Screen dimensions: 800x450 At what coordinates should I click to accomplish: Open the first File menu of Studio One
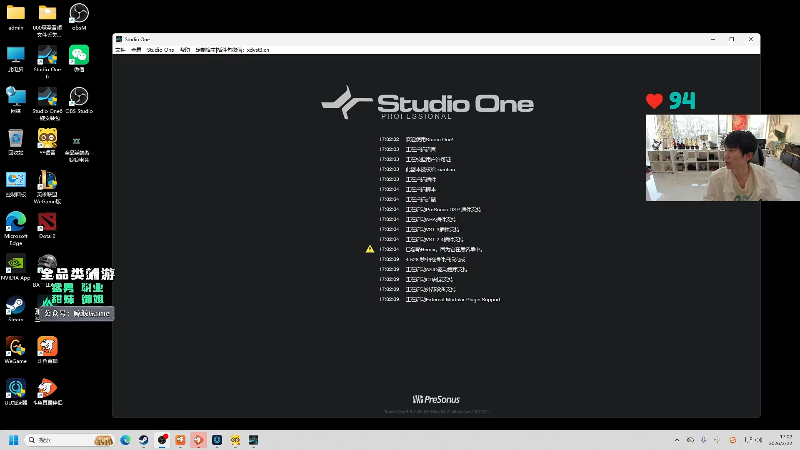(120, 49)
